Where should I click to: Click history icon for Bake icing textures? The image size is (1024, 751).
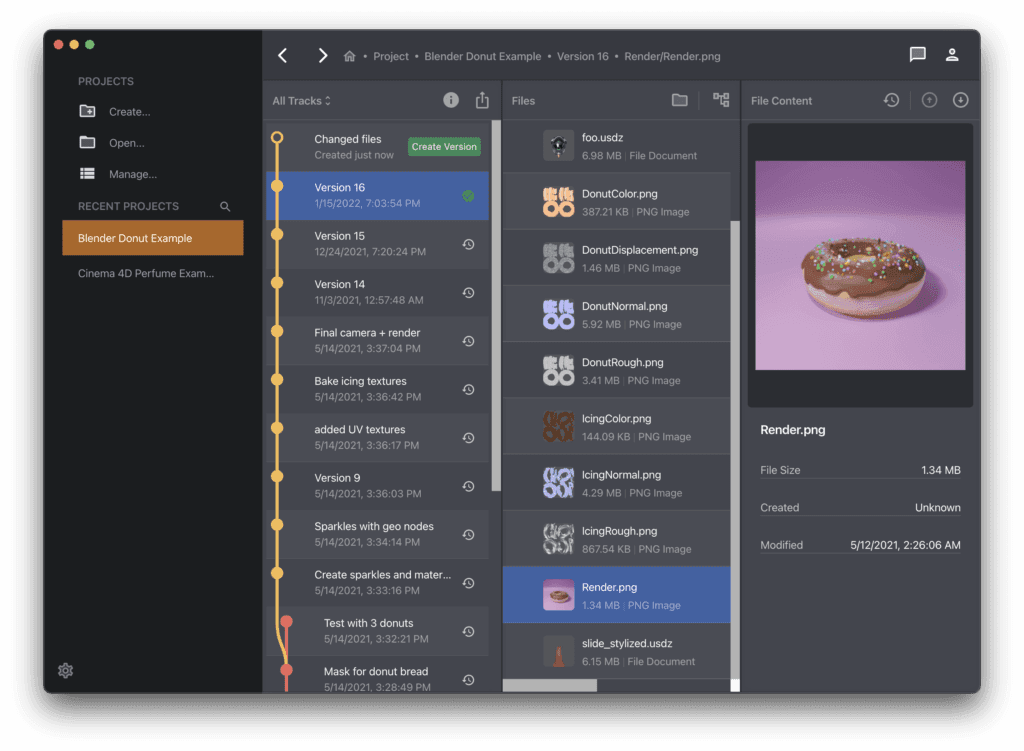[468, 389]
